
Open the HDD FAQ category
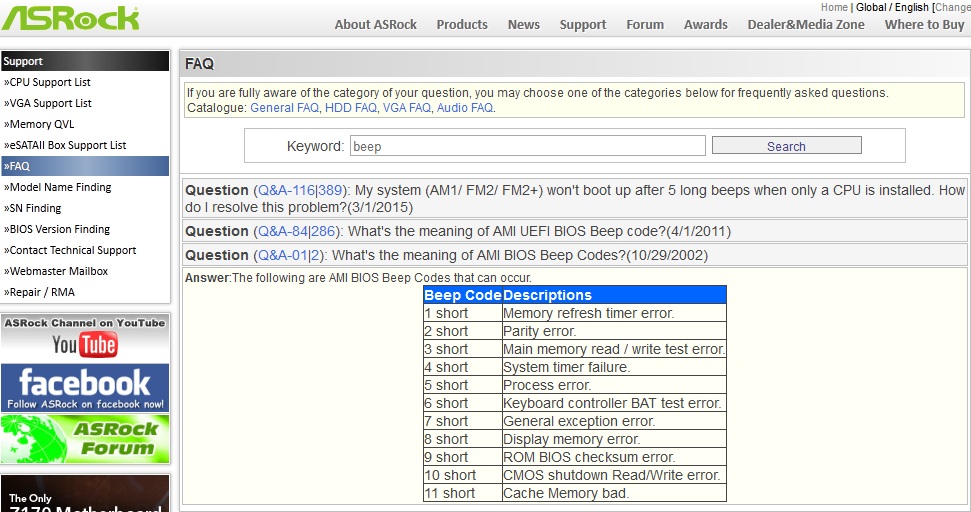351,108
